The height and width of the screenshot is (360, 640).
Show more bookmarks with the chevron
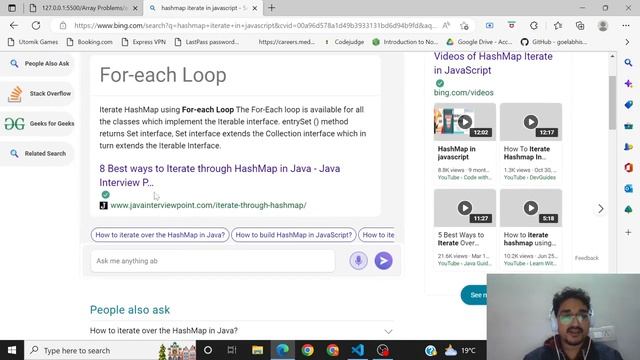pos(627,42)
